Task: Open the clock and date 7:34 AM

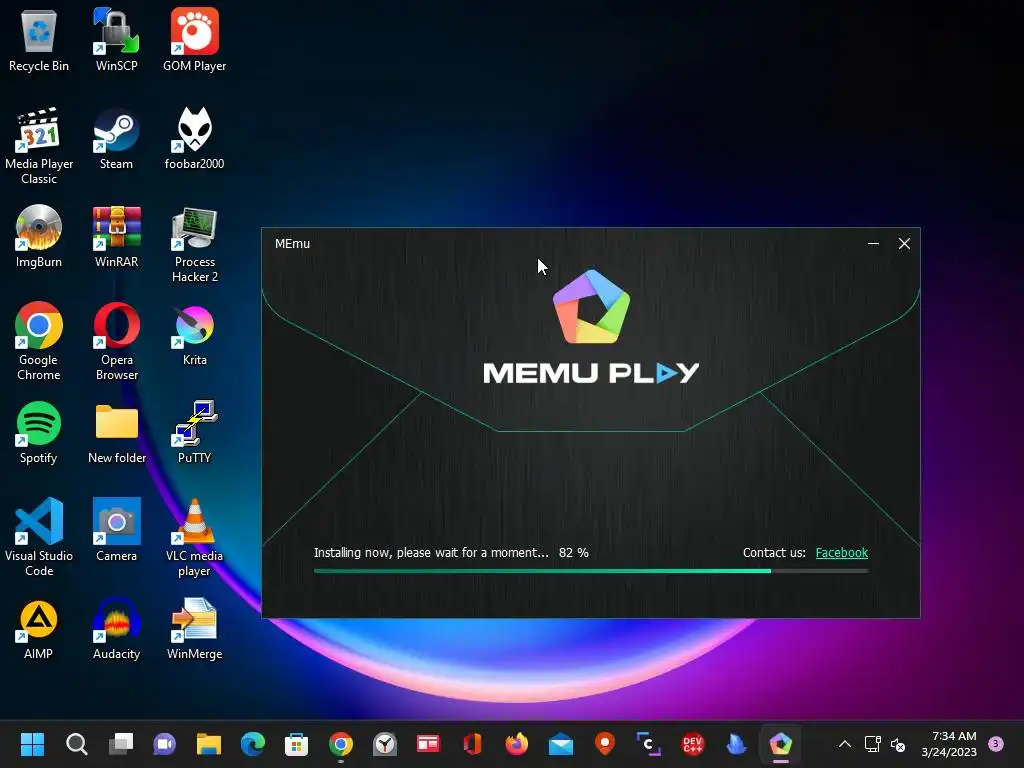Action: pyautogui.click(x=949, y=744)
